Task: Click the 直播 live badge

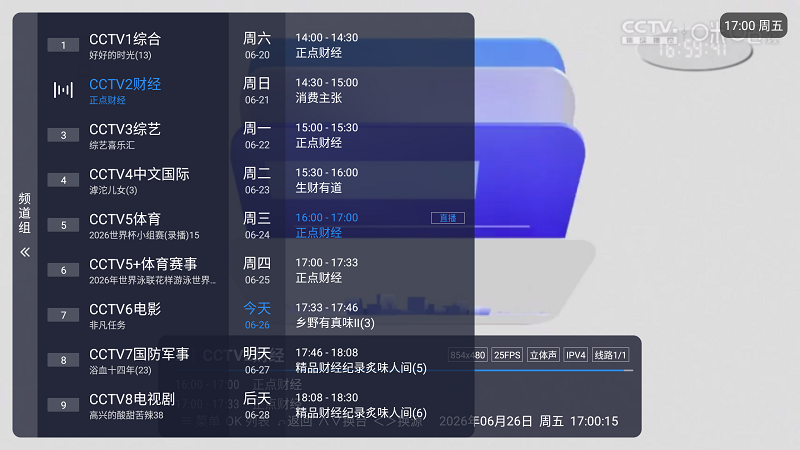Action: click(447, 218)
